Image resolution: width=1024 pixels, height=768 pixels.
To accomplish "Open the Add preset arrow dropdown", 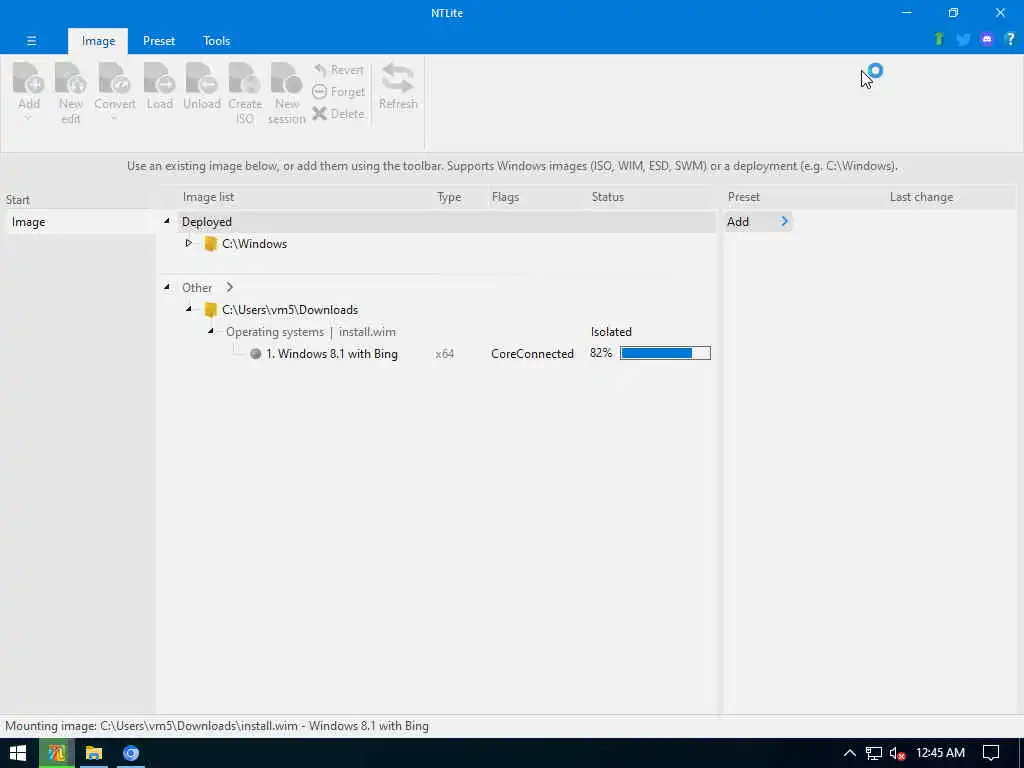I will click(784, 221).
